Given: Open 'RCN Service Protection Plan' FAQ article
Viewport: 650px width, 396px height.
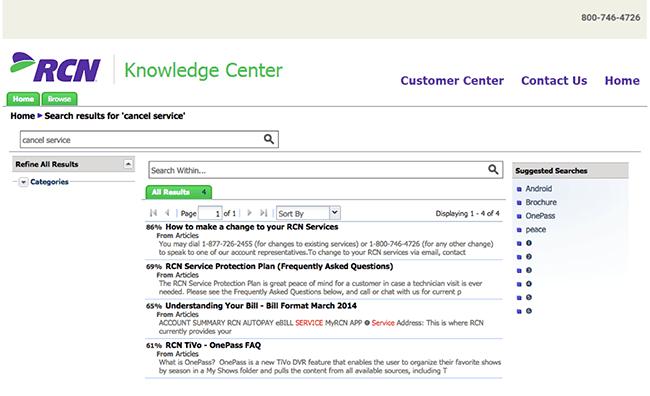Looking at the screenshot, I should [x=279, y=266].
